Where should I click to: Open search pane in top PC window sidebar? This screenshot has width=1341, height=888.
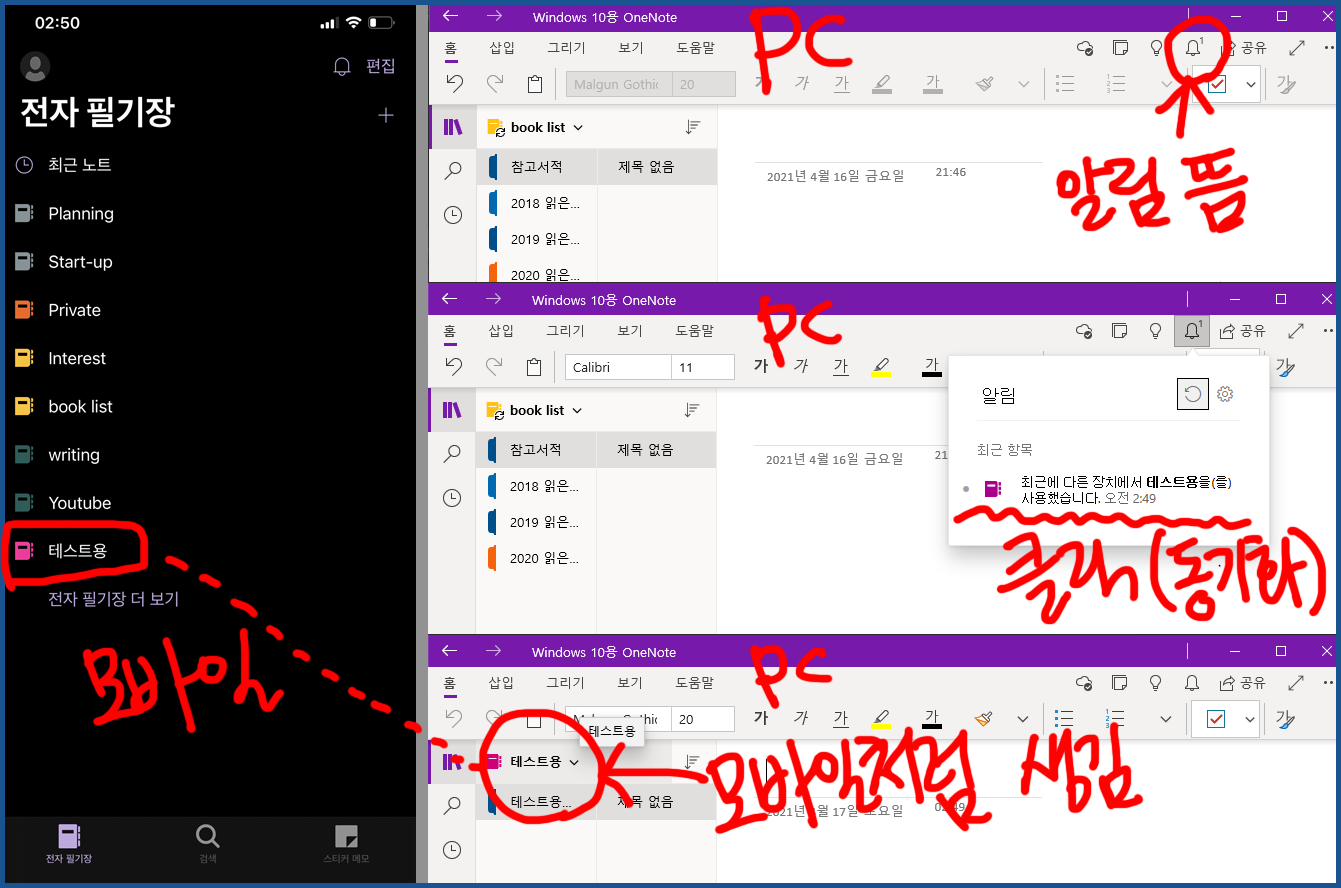coord(453,171)
